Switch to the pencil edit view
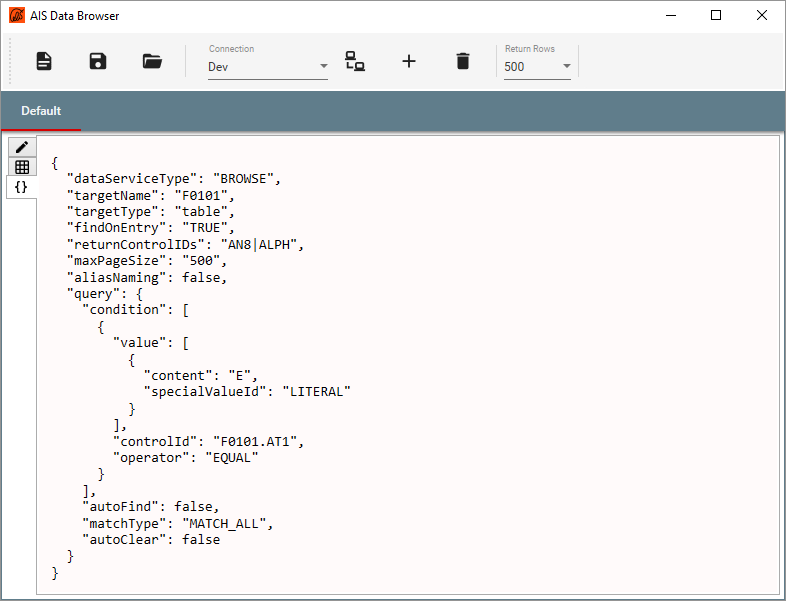Screen dimensions: 786x601 (22, 147)
